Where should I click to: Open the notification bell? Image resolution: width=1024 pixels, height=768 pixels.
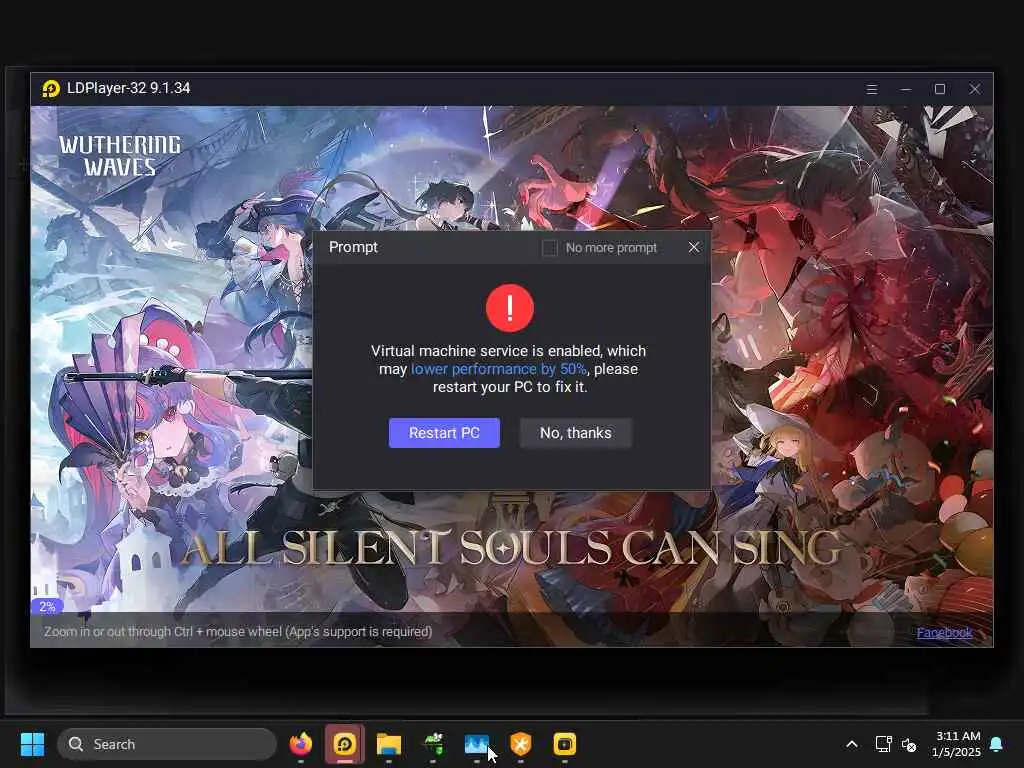(x=997, y=744)
